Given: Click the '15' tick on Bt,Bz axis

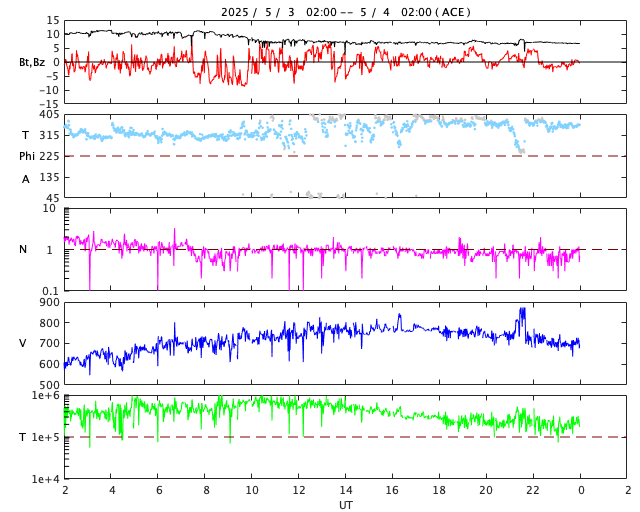Looking at the screenshot, I should (x=53, y=20).
